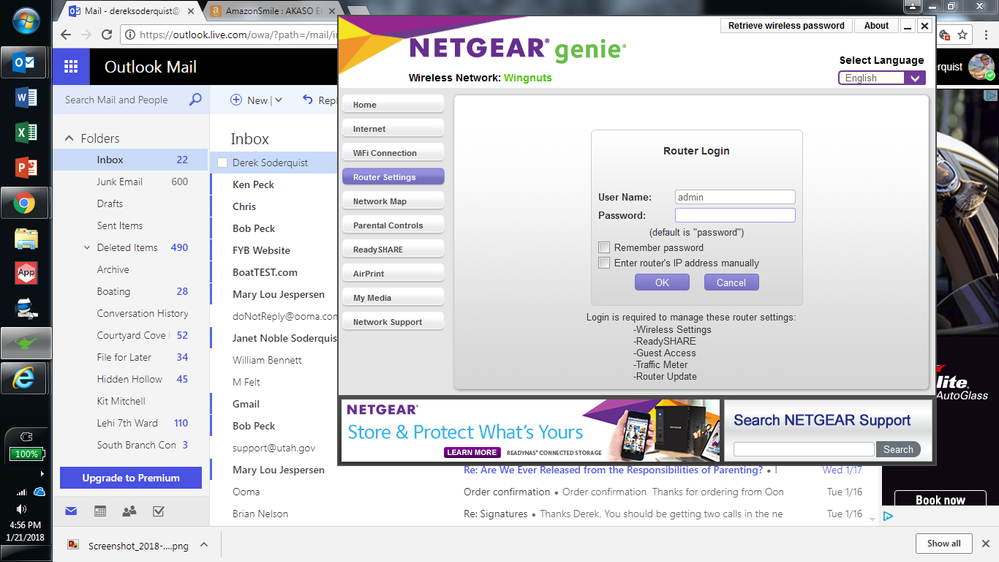Viewport: 999px width, 562px height.
Task: Click the search magnifier in Outlook Mail
Action: click(x=196, y=99)
